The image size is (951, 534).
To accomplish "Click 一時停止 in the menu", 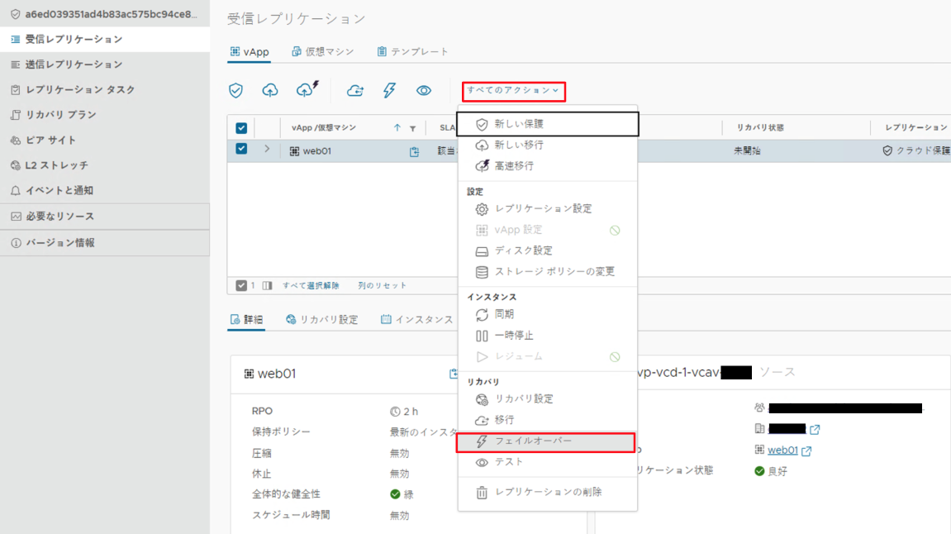I will point(547,336).
